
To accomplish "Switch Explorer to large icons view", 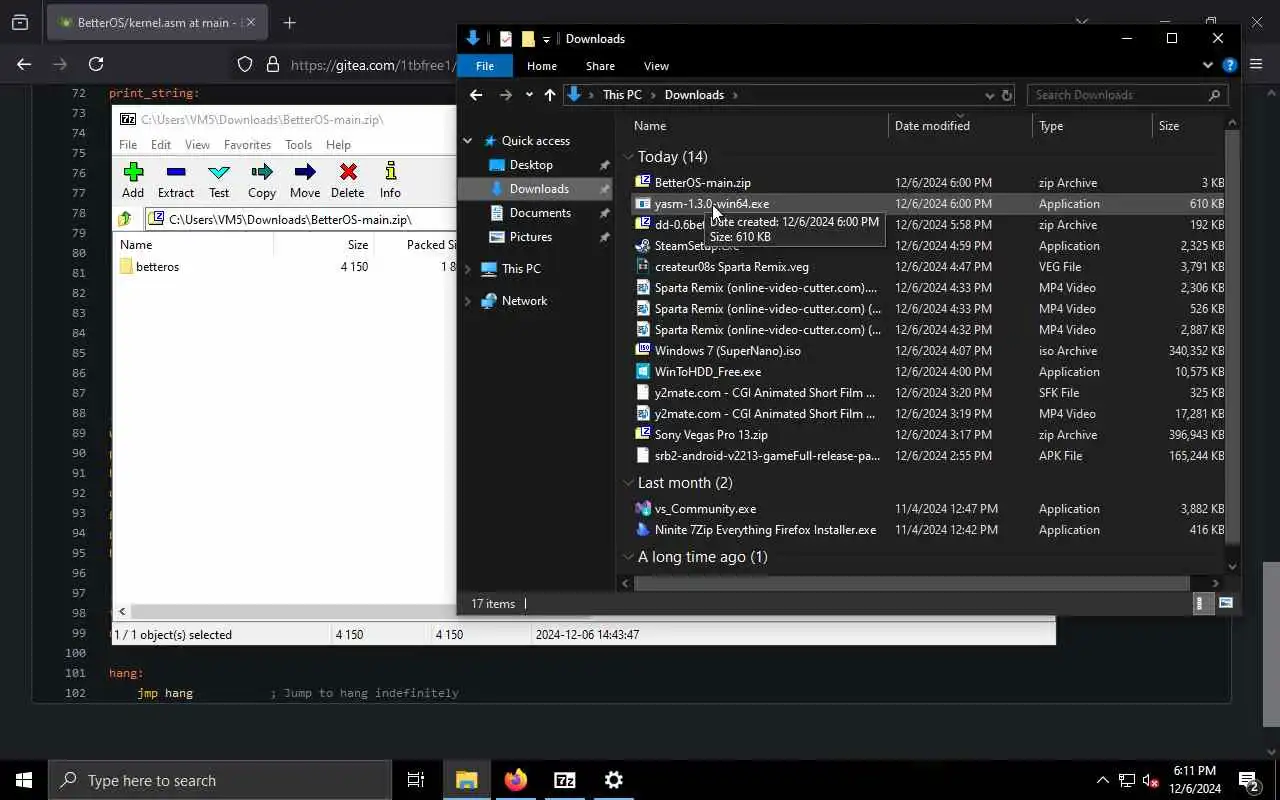I will click(1225, 603).
